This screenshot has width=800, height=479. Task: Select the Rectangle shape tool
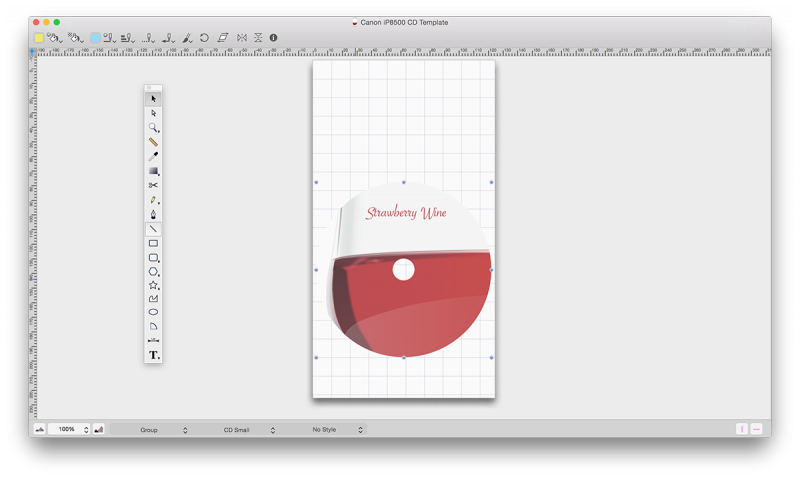point(153,243)
